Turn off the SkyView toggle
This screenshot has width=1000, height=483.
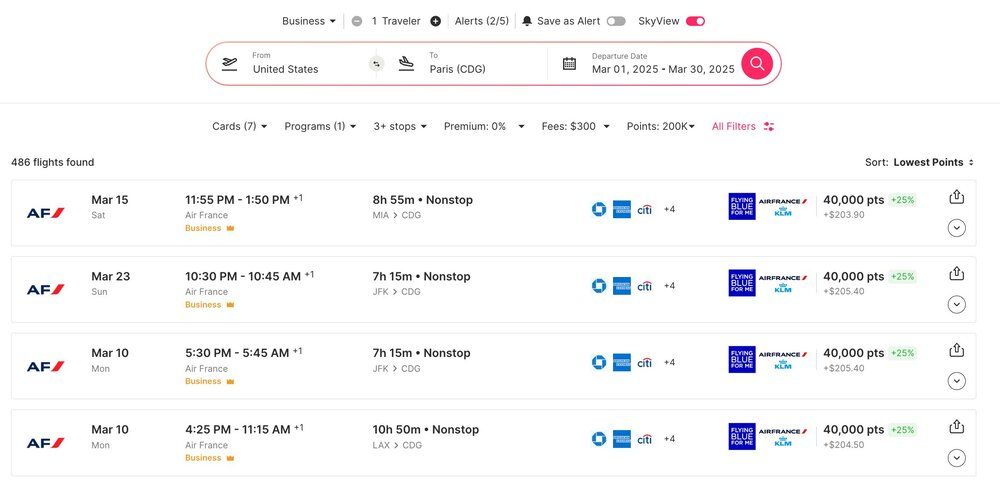pyautogui.click(x=695, y=21)
